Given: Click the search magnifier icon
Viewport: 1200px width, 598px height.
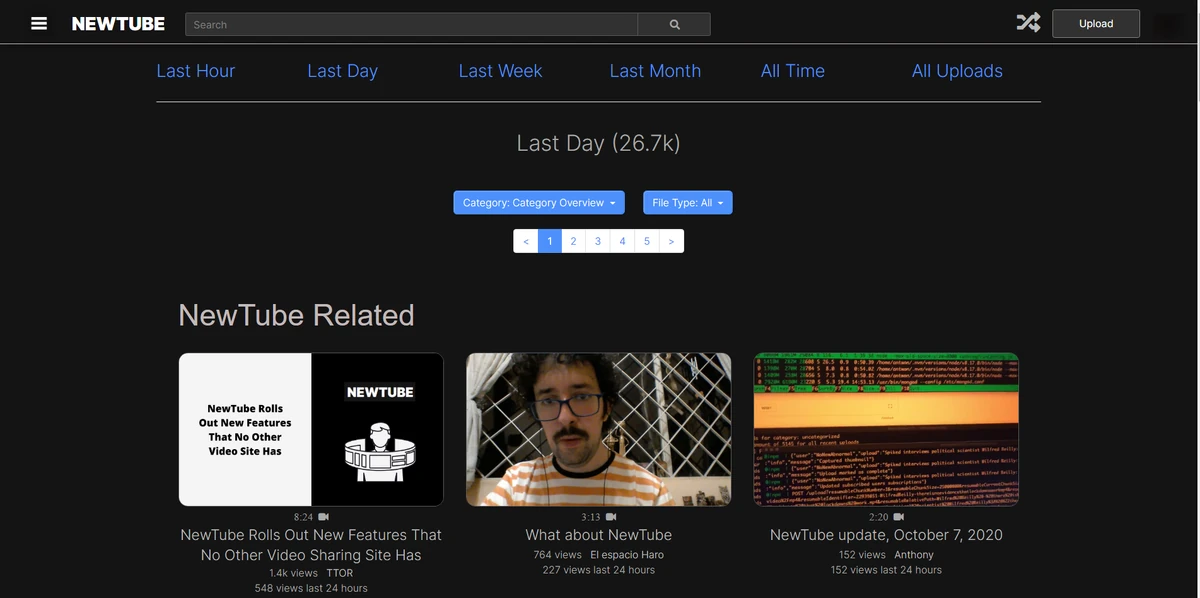Looking at the screenshot, I should pyautogui.click(x=673, y=23).
